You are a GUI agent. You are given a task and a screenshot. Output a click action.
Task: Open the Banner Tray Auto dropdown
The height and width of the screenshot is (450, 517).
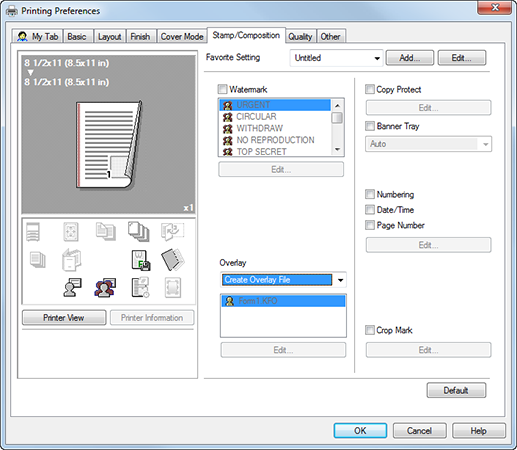428,144
